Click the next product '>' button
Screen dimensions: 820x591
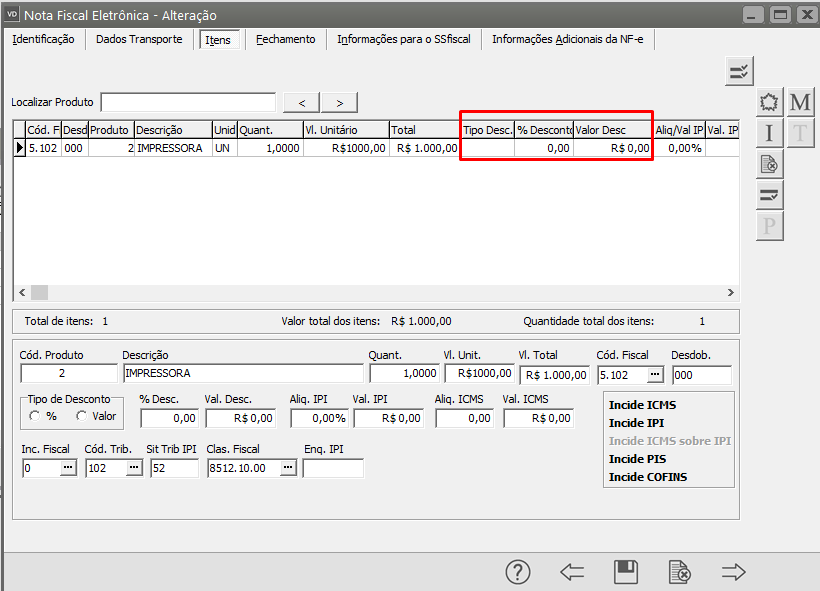point(339,102)
